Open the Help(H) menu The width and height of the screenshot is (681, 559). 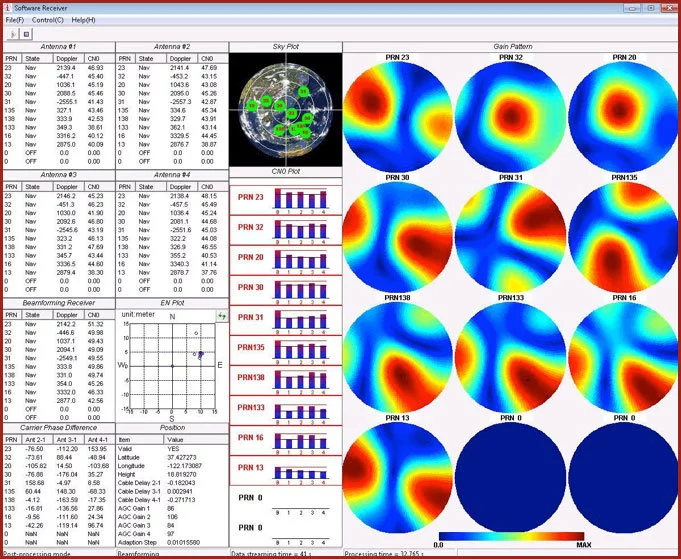click(x=83, y=20)
